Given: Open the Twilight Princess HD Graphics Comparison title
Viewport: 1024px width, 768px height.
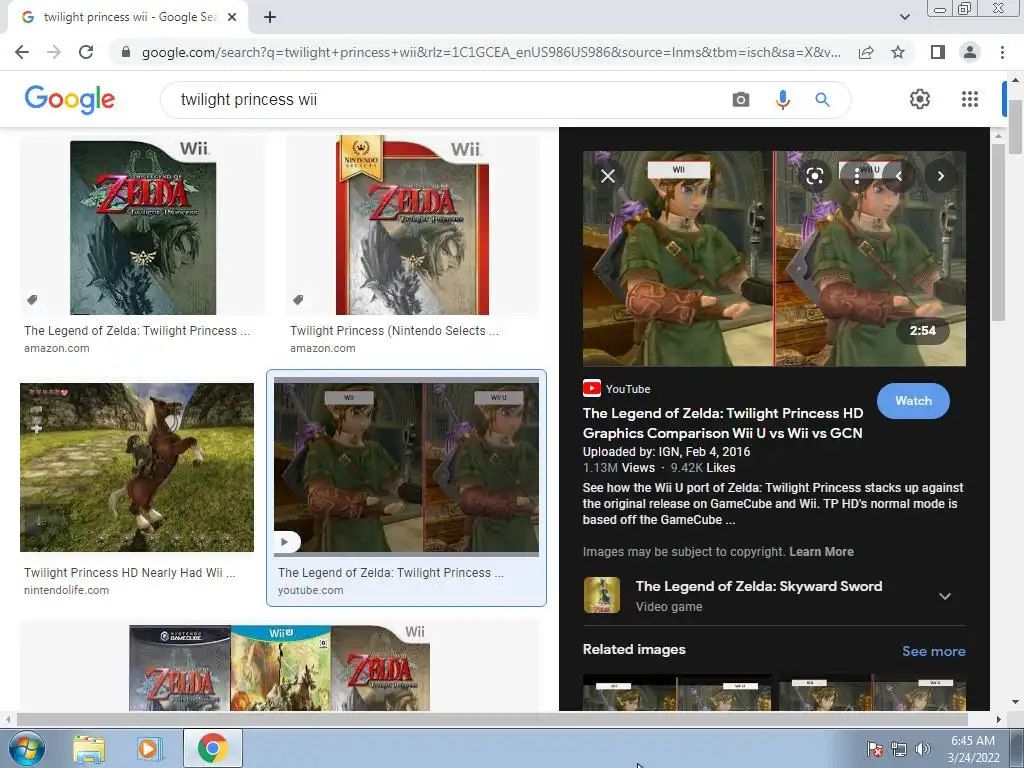Looking at the screenshot, I should click(x=723, y=423).
